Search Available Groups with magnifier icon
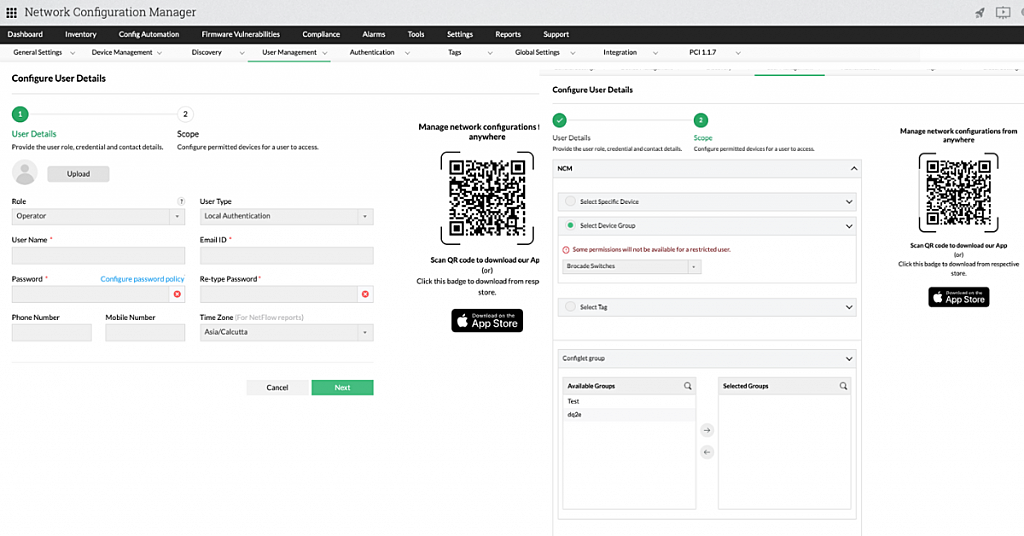Image resolution: width=1024 pixels, height=536 pixels. [x=687, y=385]
